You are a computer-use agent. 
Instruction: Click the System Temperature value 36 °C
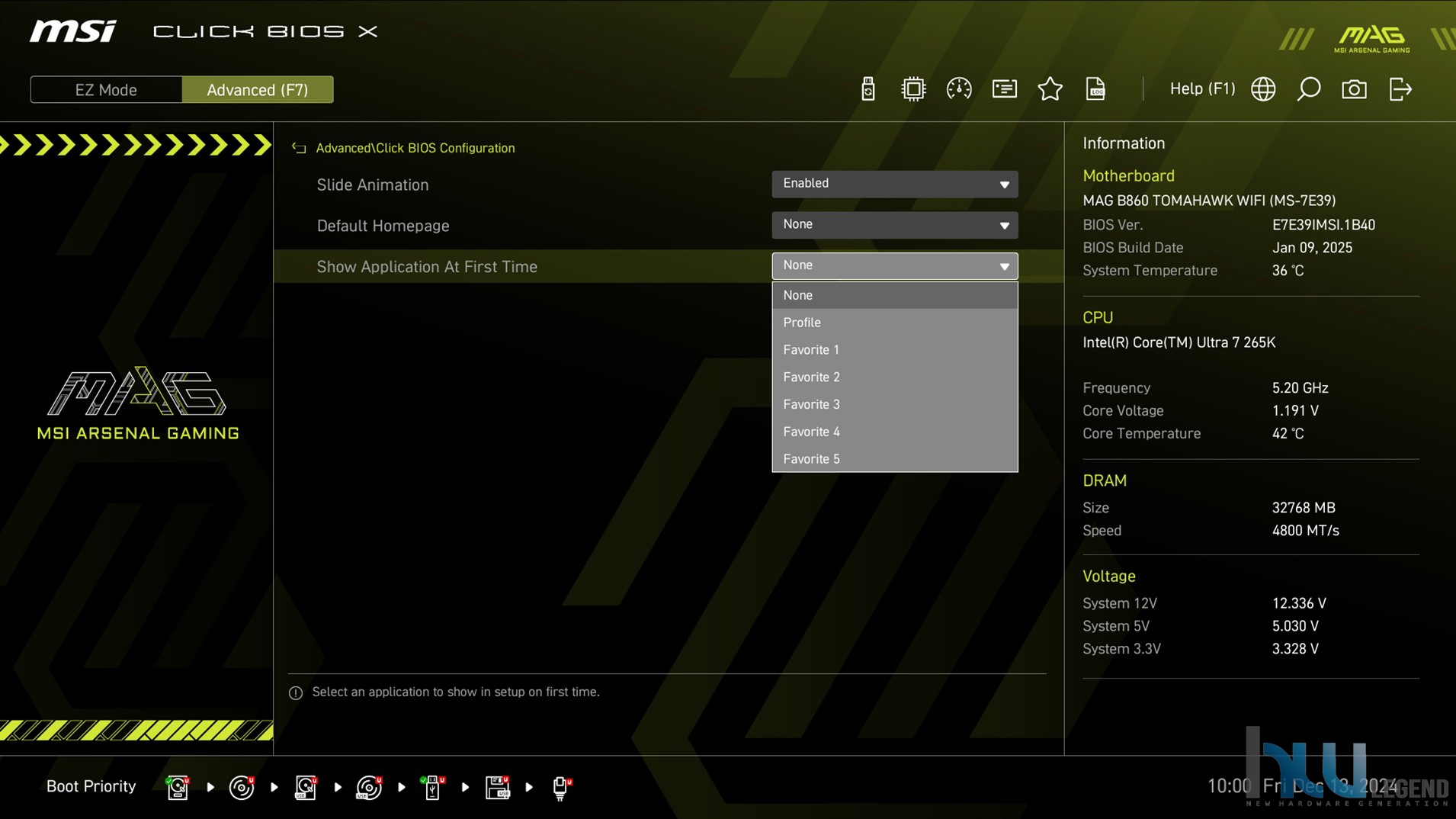1288,271
